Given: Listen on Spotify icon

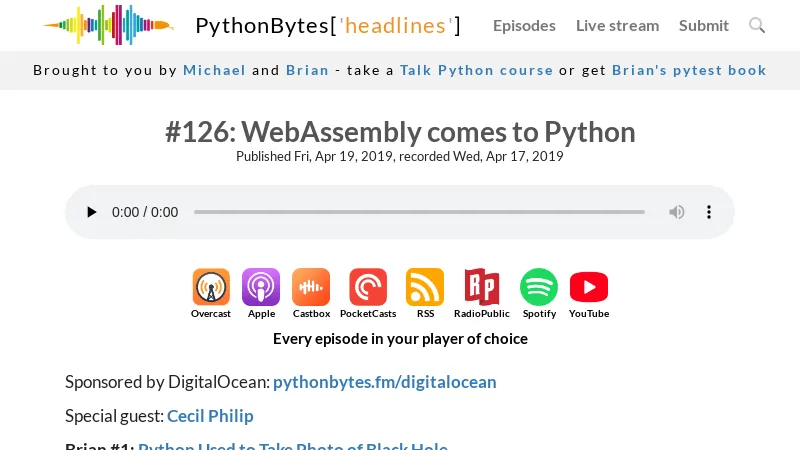Looking at the screenshot, I should click(x=539, y=288).
